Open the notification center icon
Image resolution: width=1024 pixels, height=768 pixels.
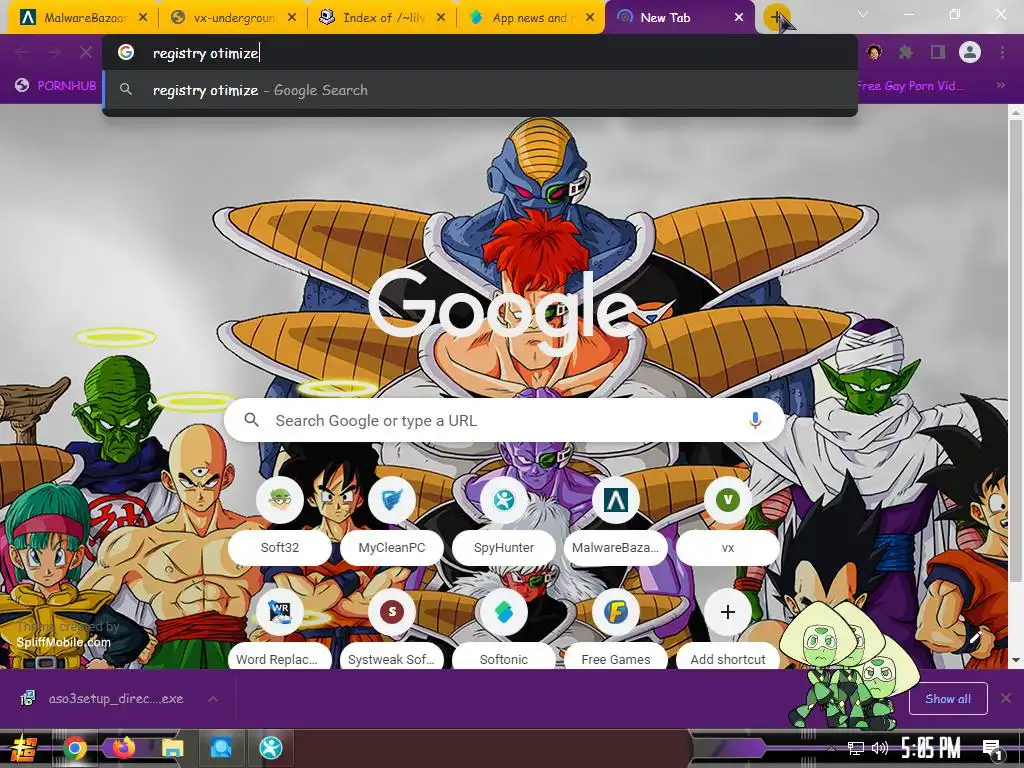tap(992, 749)
